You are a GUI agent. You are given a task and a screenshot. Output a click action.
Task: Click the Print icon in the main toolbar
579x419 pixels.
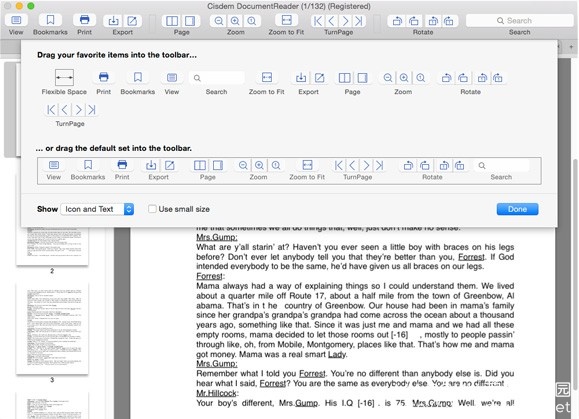tap(85, 20)
